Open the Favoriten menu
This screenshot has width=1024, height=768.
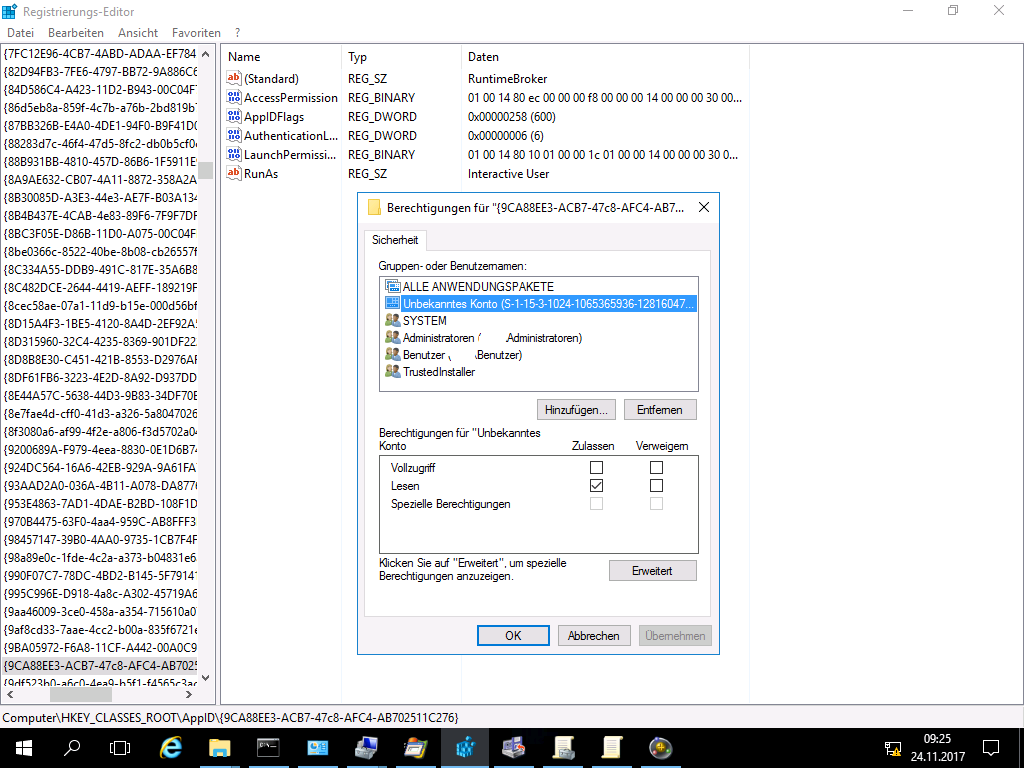click(x=196, y=33)
